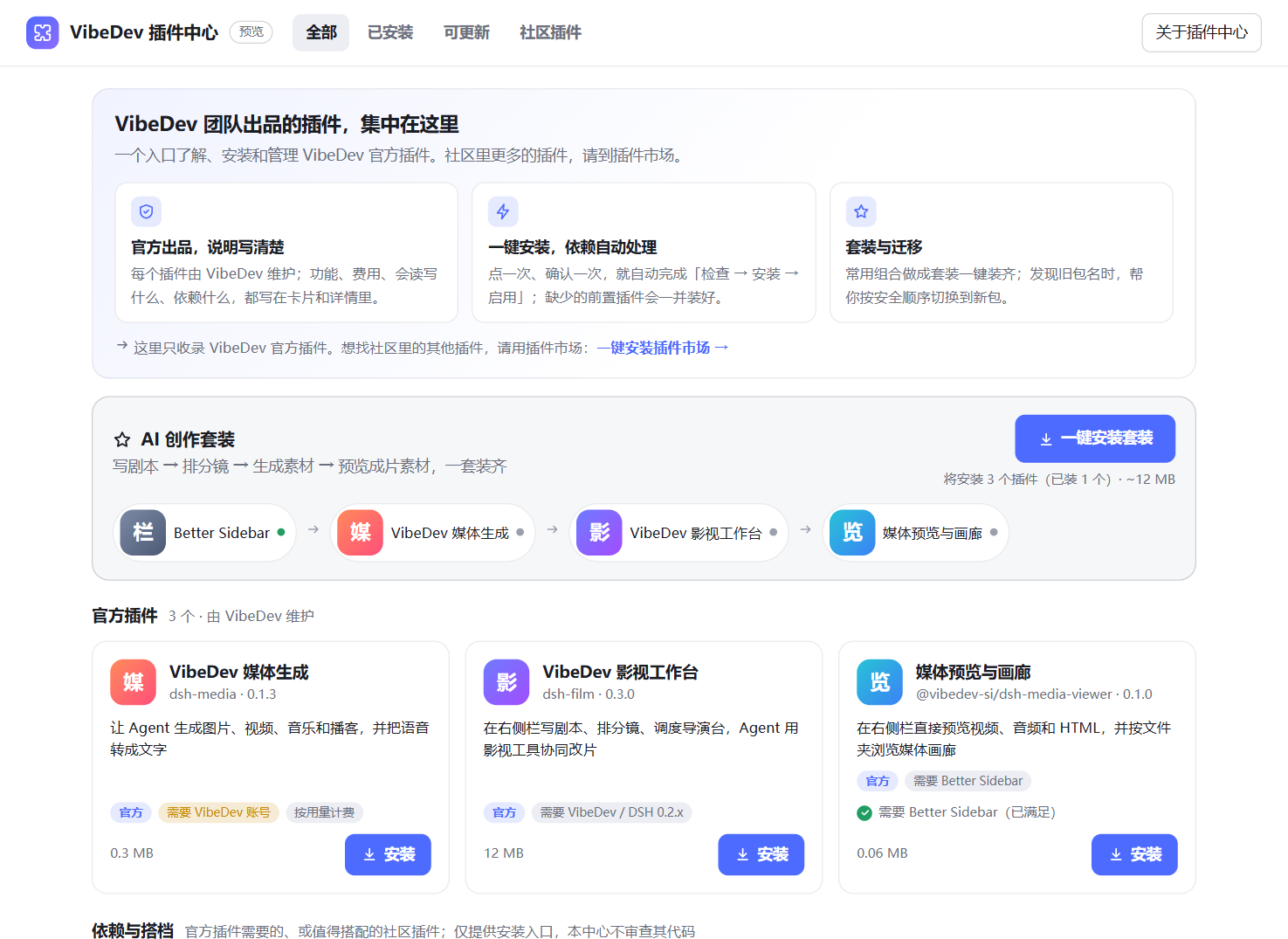The height and width of the screenshot is (939, 1288).
Task: Click the star icon in 套装与迁移 card
Action: [x=861, y=211]
